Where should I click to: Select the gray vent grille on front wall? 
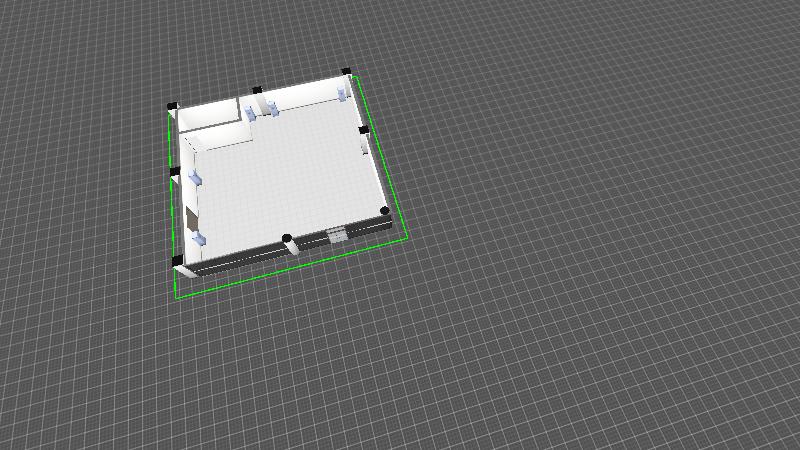tap(338, 236)
